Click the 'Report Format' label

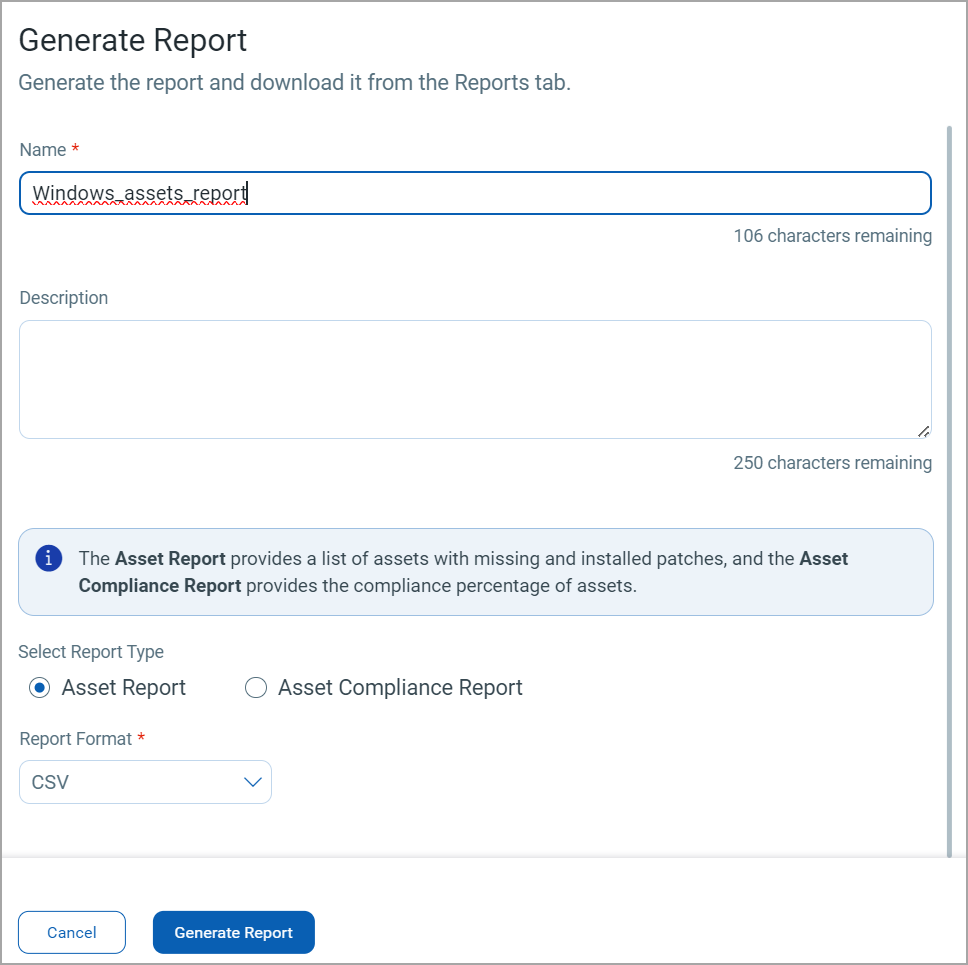click(76, 738)
